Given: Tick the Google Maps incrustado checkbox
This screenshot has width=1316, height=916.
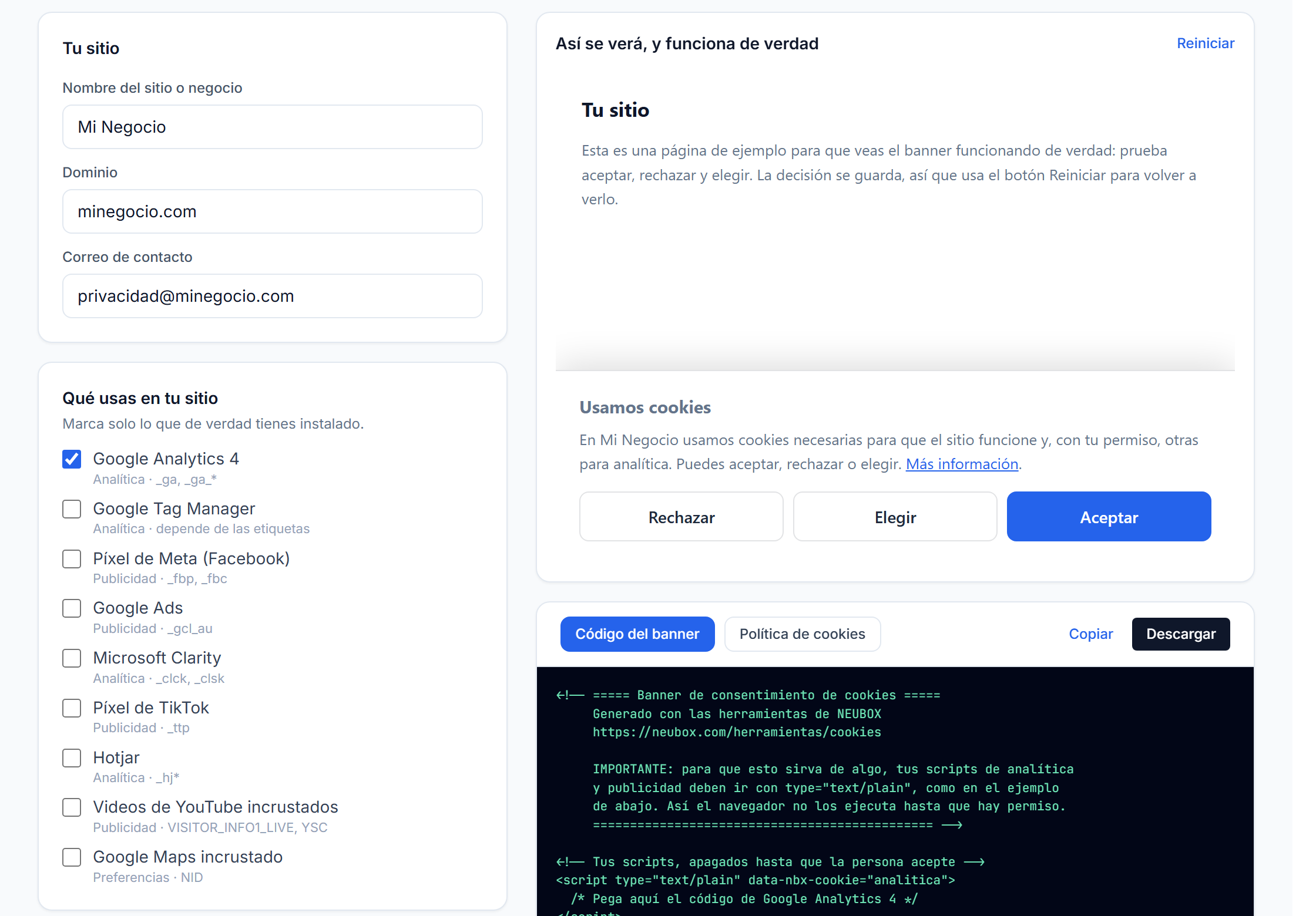Looking at the screenshot, I should pos(72,857).
